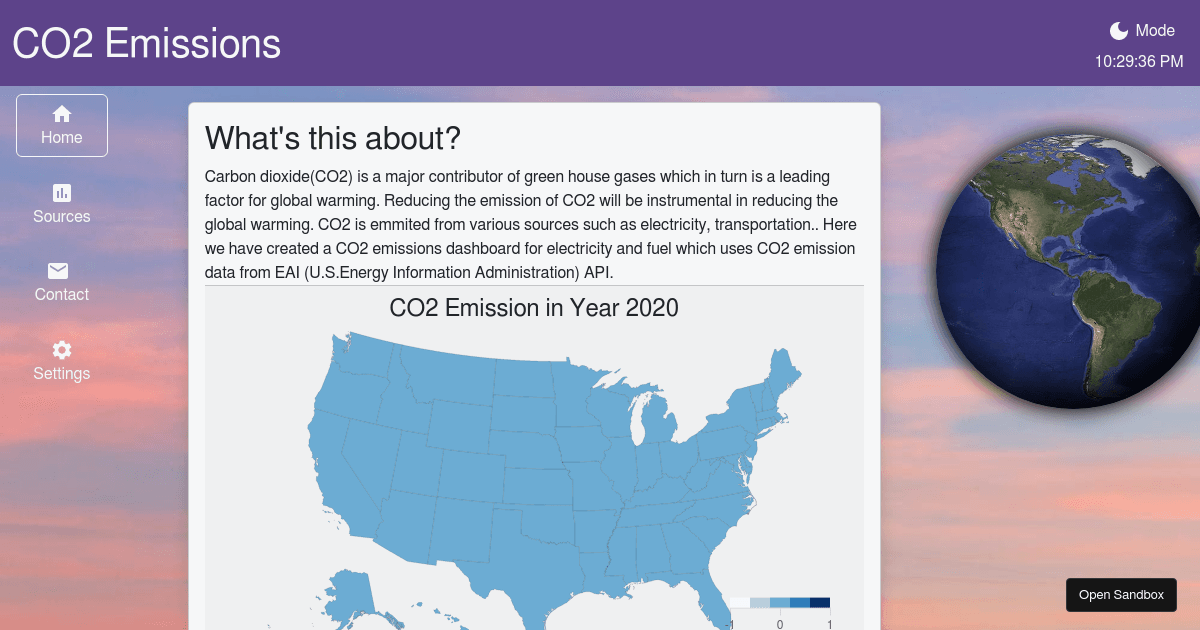Click the Open Sandbox button
Viewport: 1200px width, 630px height.
[x=1121, y=594]
